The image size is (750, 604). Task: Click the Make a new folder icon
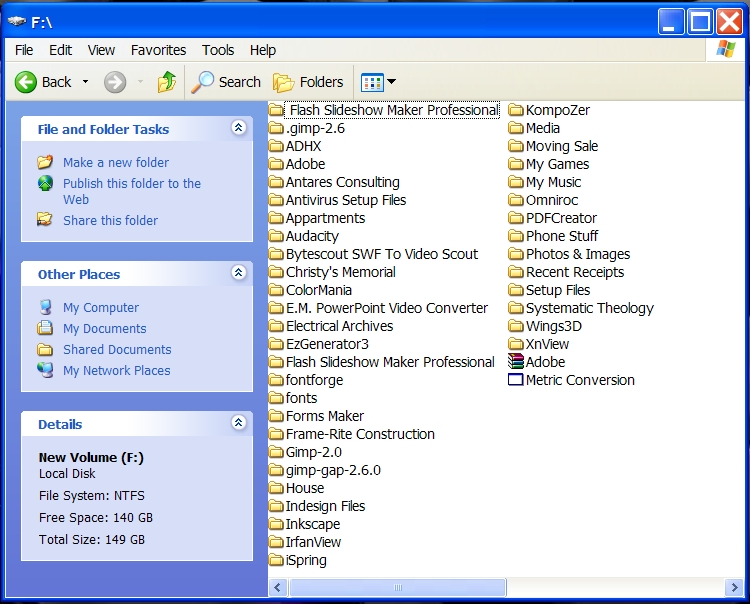coord(45,162)
